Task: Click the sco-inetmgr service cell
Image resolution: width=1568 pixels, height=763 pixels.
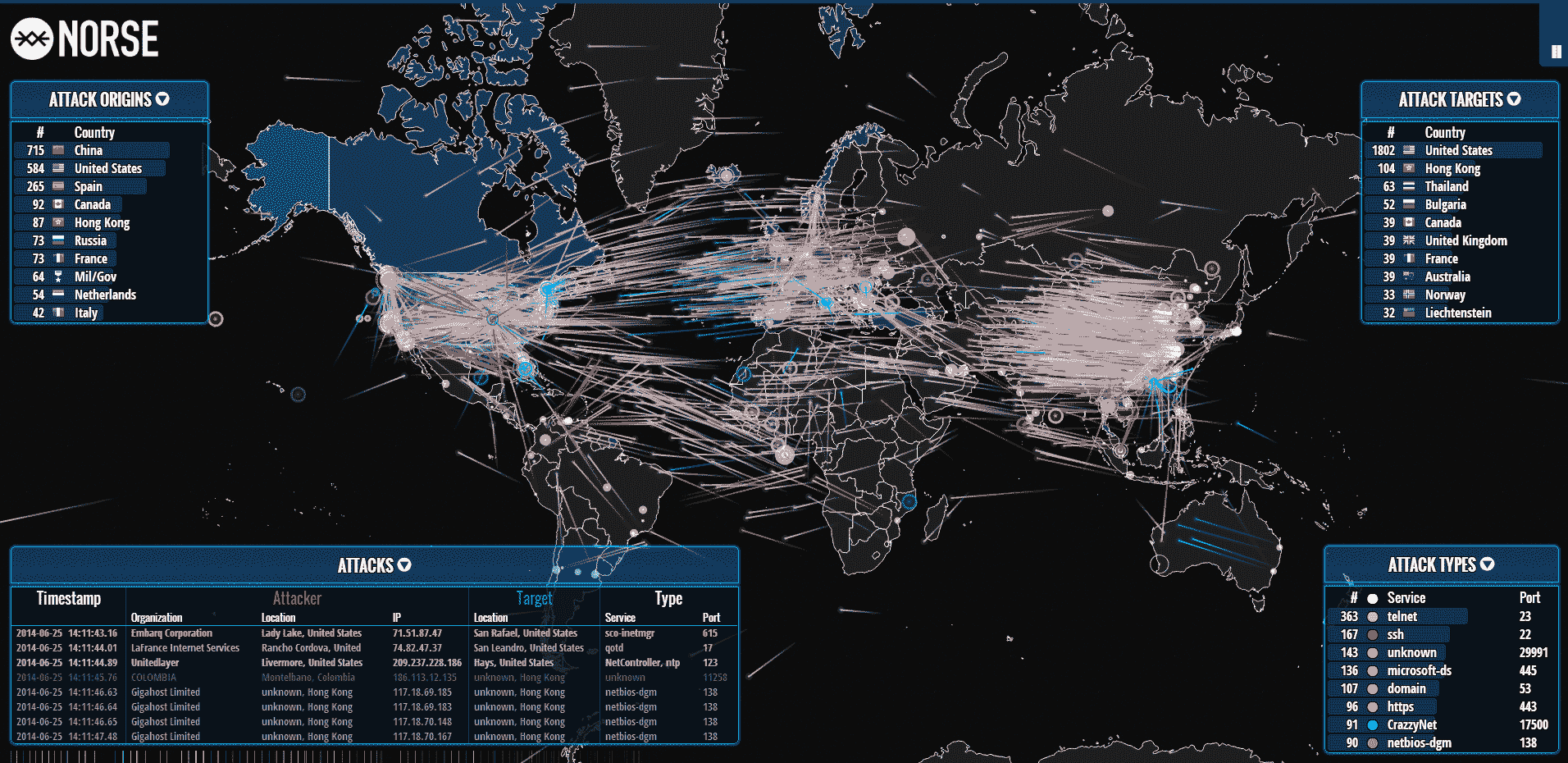Action: point(629,633)
